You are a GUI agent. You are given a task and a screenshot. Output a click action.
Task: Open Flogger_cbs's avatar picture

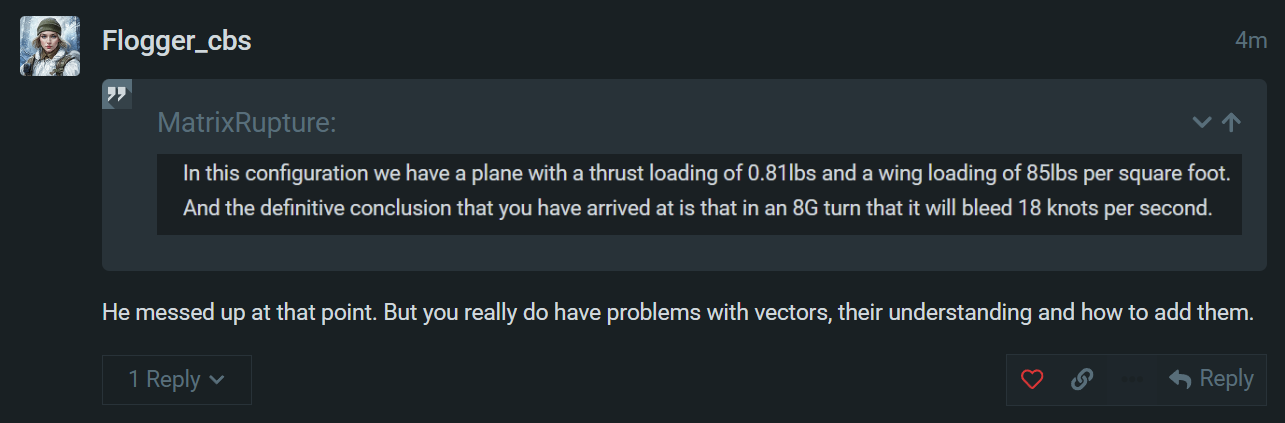pos(50,46)
